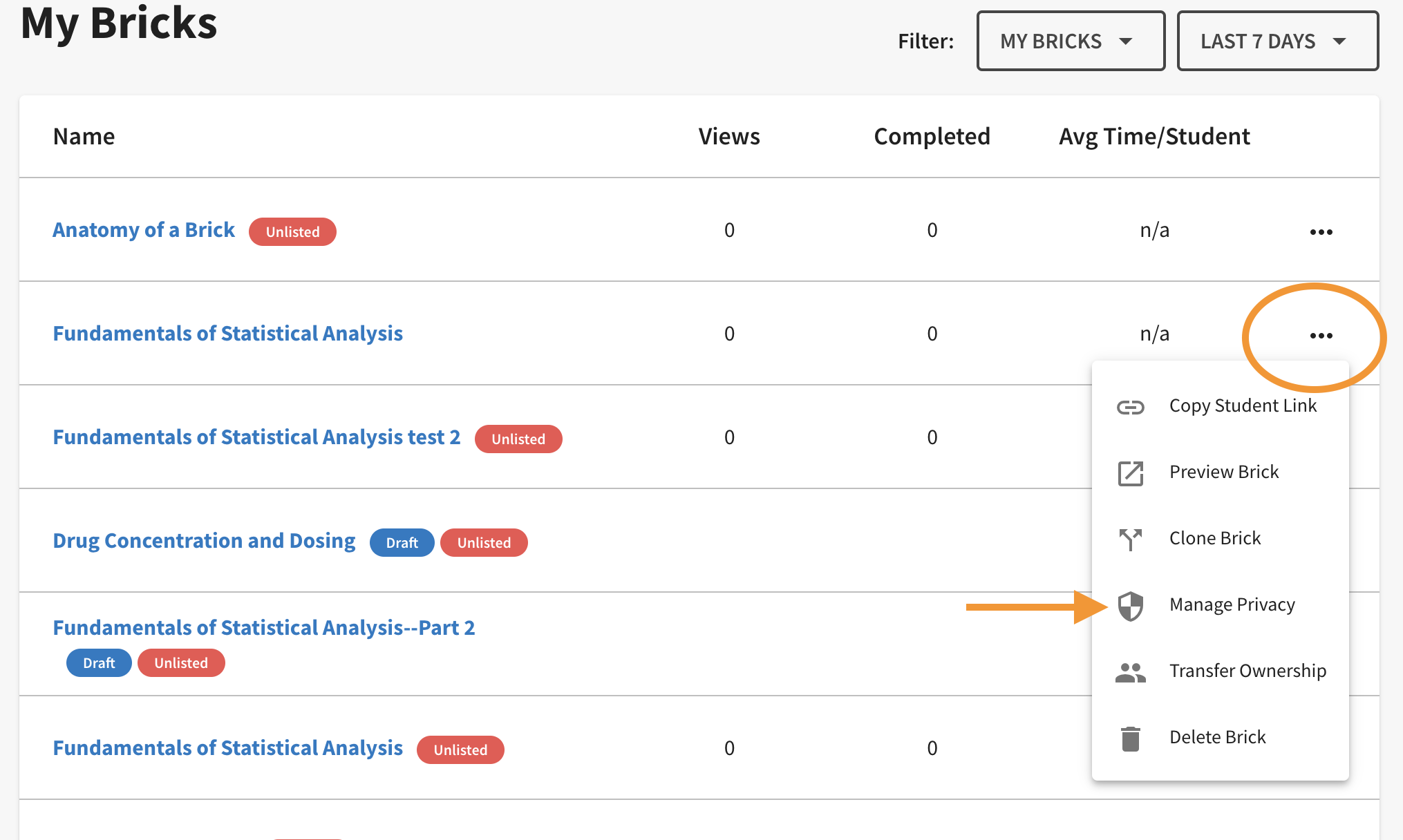Viewport: 1403px width, 840px height.
Task: Open the Fundamentals of Statistical Analysis link without any badge
Action: (x=227, y=334)
